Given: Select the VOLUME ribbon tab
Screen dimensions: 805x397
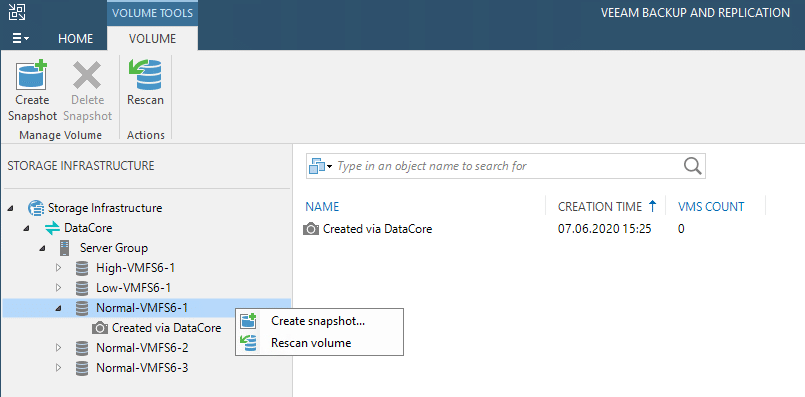Looking at the screenshot, I should (152, 39).
